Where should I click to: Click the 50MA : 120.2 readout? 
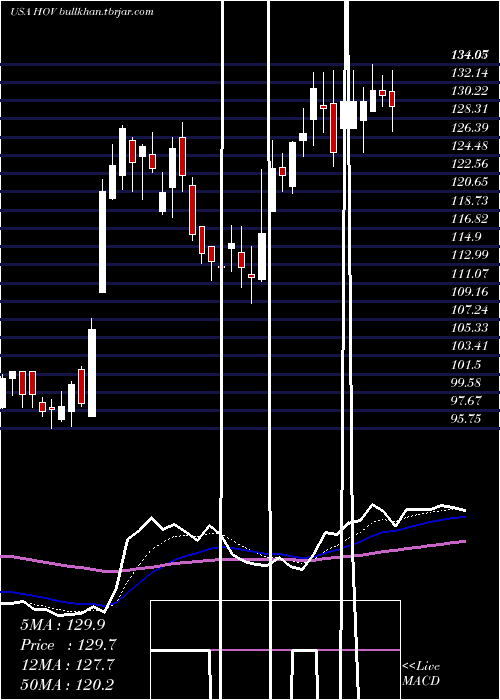pos(69,684)
